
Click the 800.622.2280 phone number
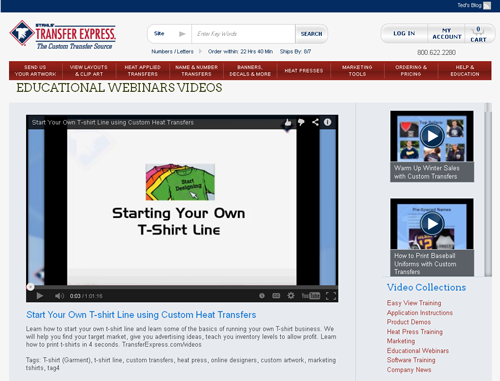(x=436, y=52)
